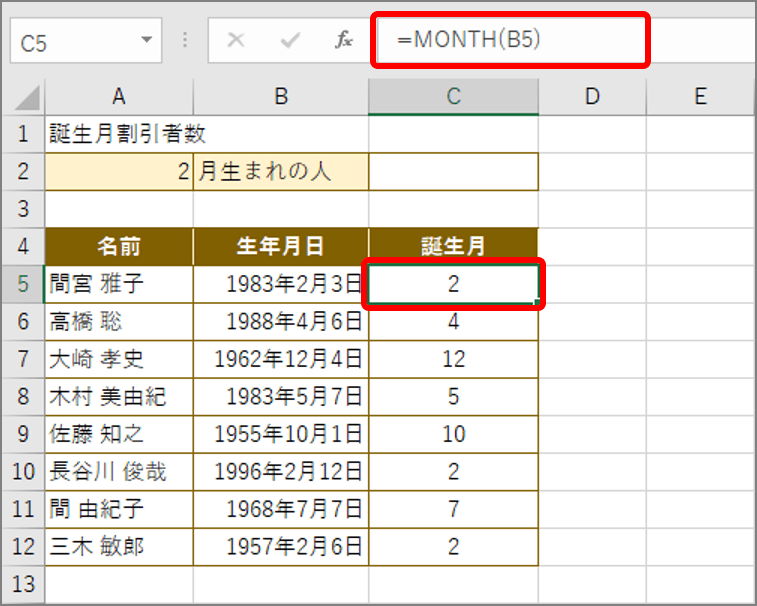The image size is (757, 606).
Task: Click date cell 1988年4月6日
Action: [x=281, y=322]
